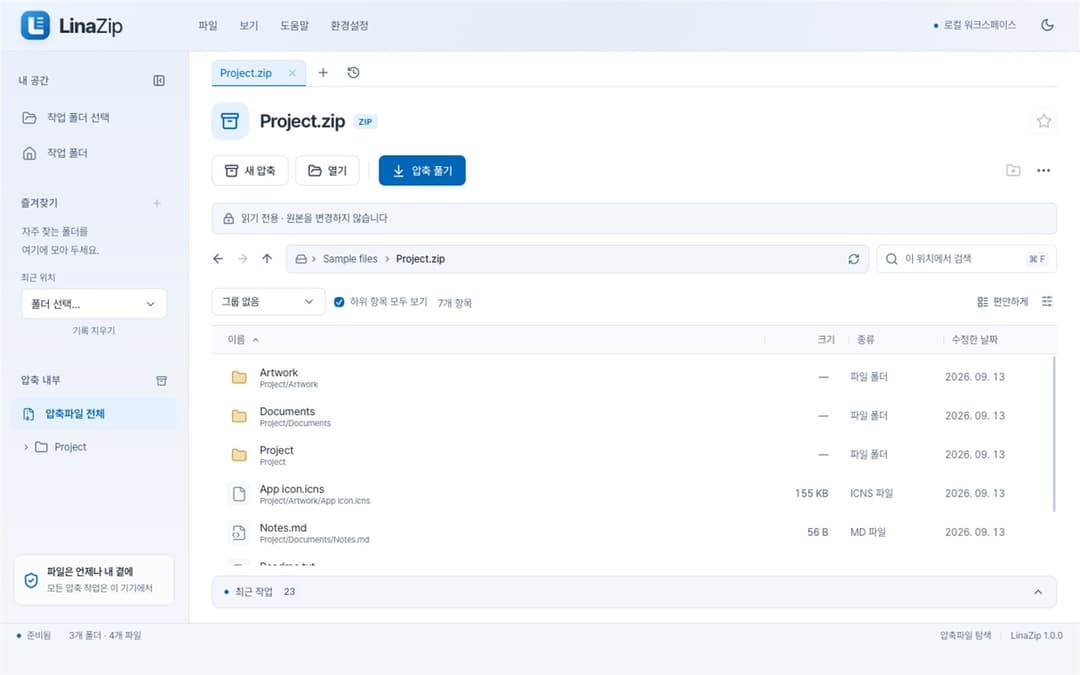The width and height of the screenshot is (1080, 675).
Task: Click 압축파일 탐색 status text
Action: click(965, 635)
